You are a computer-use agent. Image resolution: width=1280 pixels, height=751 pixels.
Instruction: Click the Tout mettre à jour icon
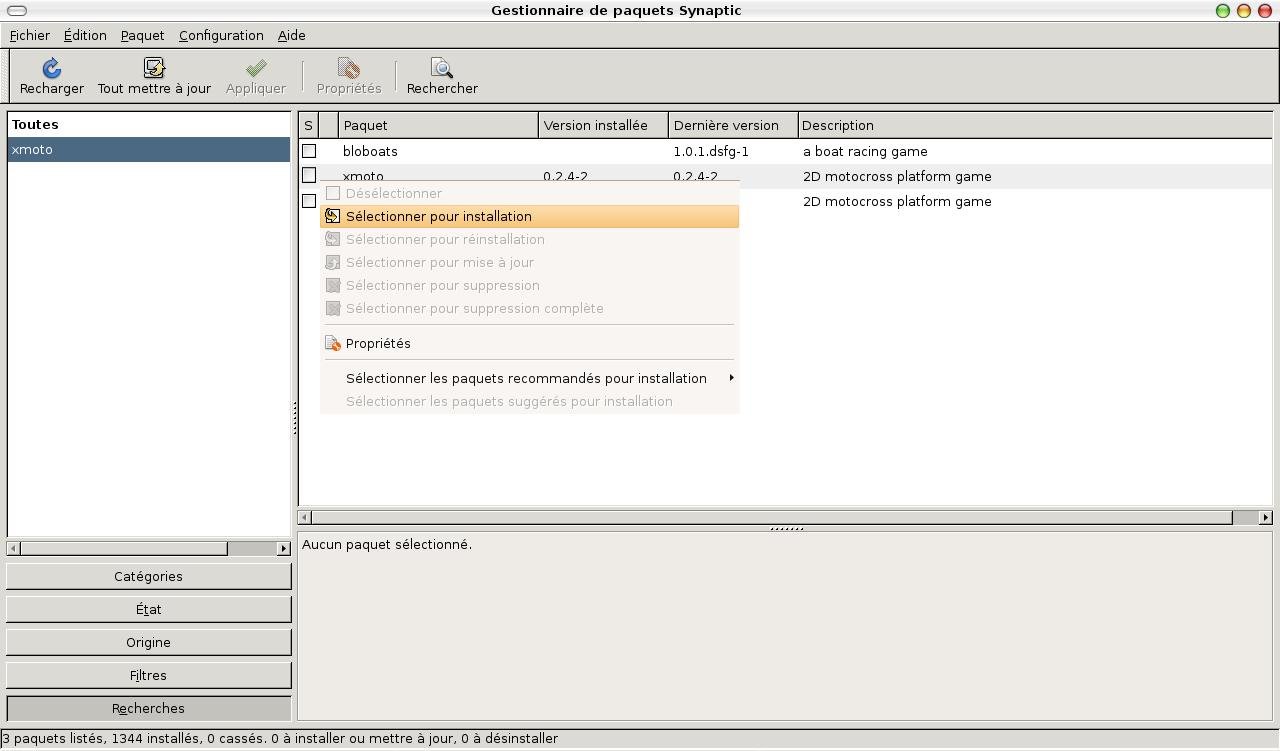[154, 67]
